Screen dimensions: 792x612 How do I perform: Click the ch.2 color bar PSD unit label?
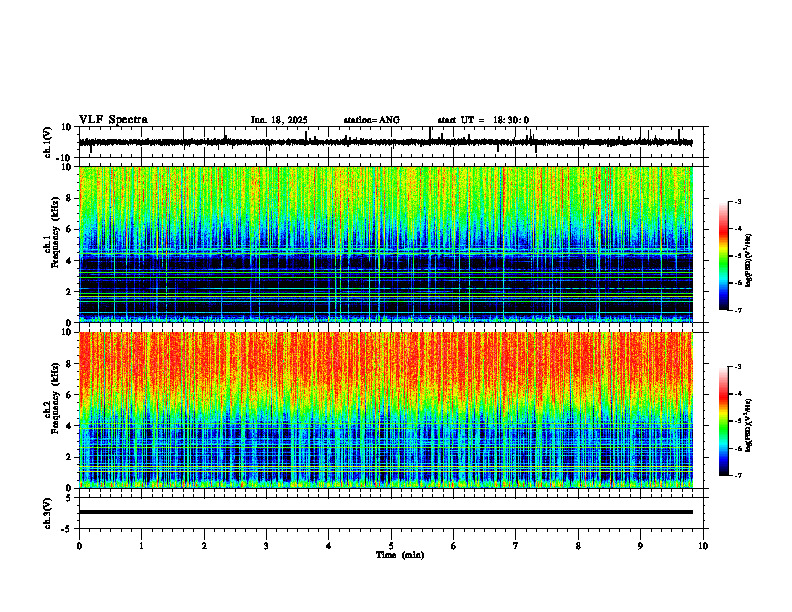point(748,425)
